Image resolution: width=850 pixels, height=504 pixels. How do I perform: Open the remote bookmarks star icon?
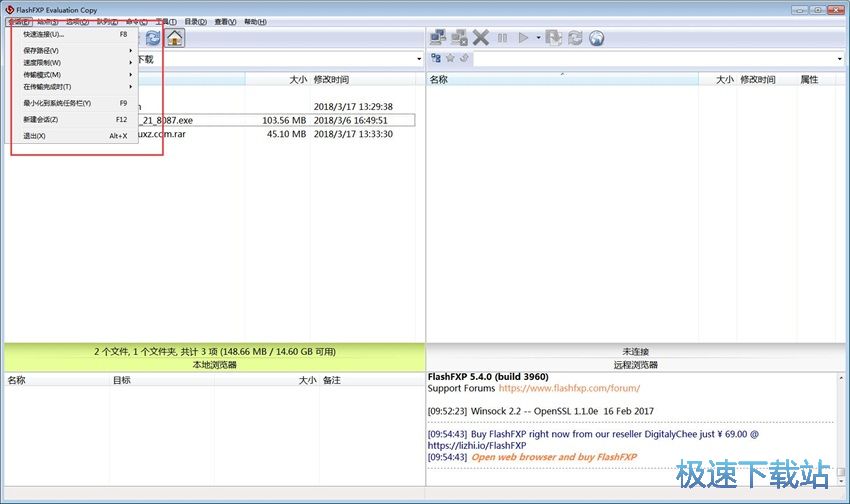[450, 58]
